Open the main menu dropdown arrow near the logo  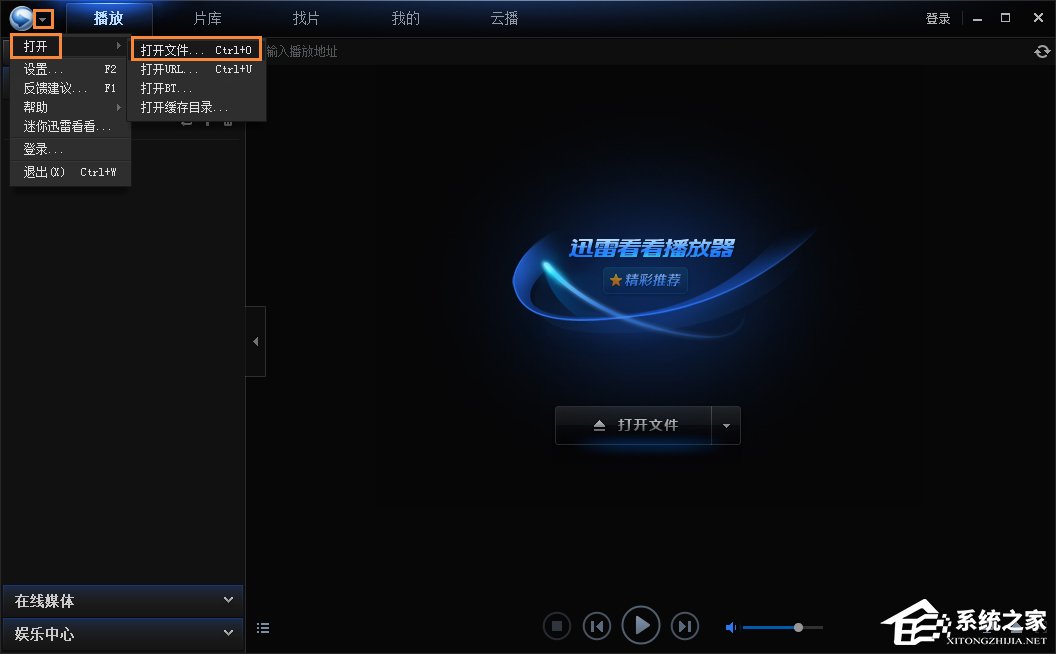click(x=42, y=17)
